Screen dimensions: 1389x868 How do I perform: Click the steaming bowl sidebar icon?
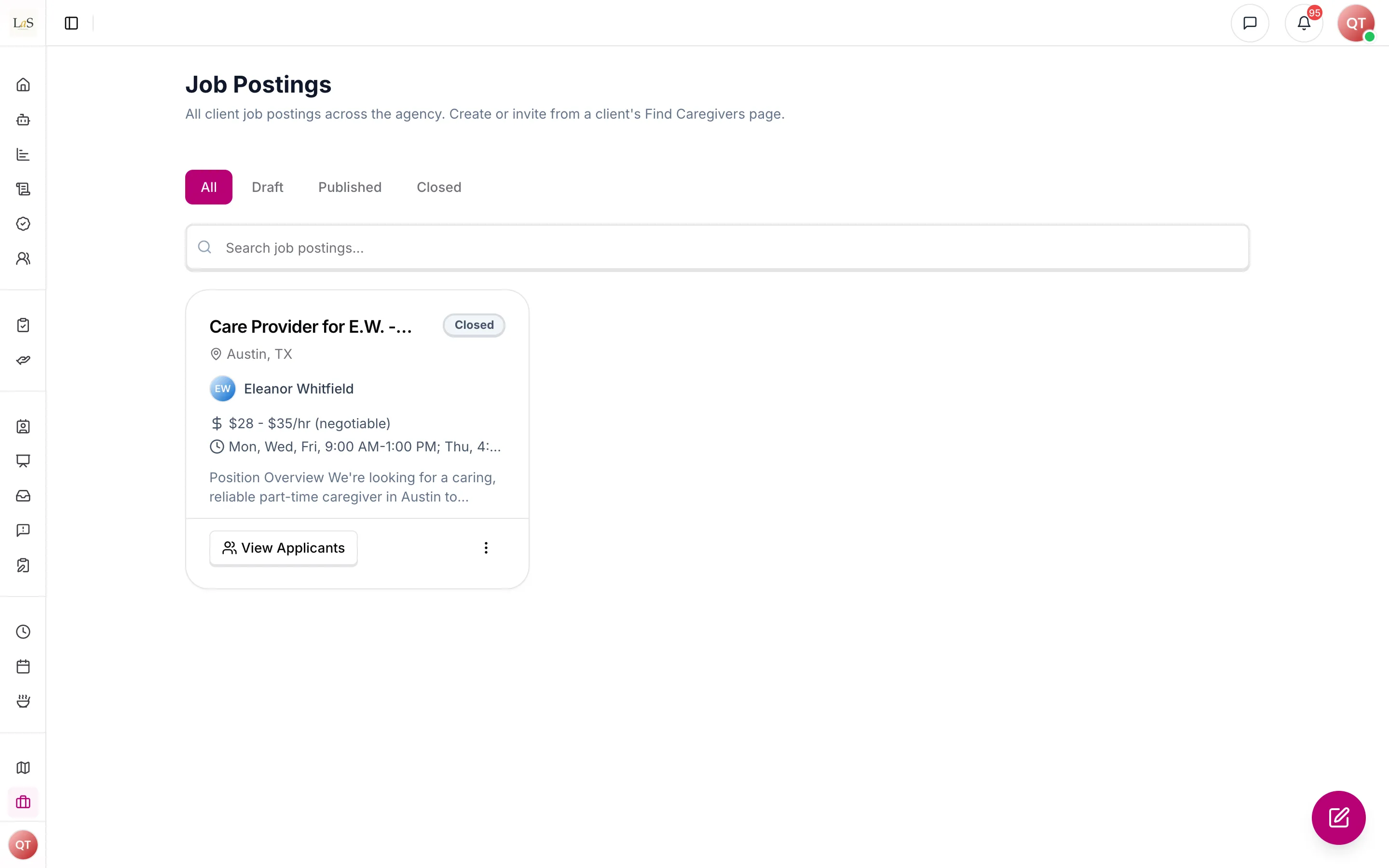23,701
